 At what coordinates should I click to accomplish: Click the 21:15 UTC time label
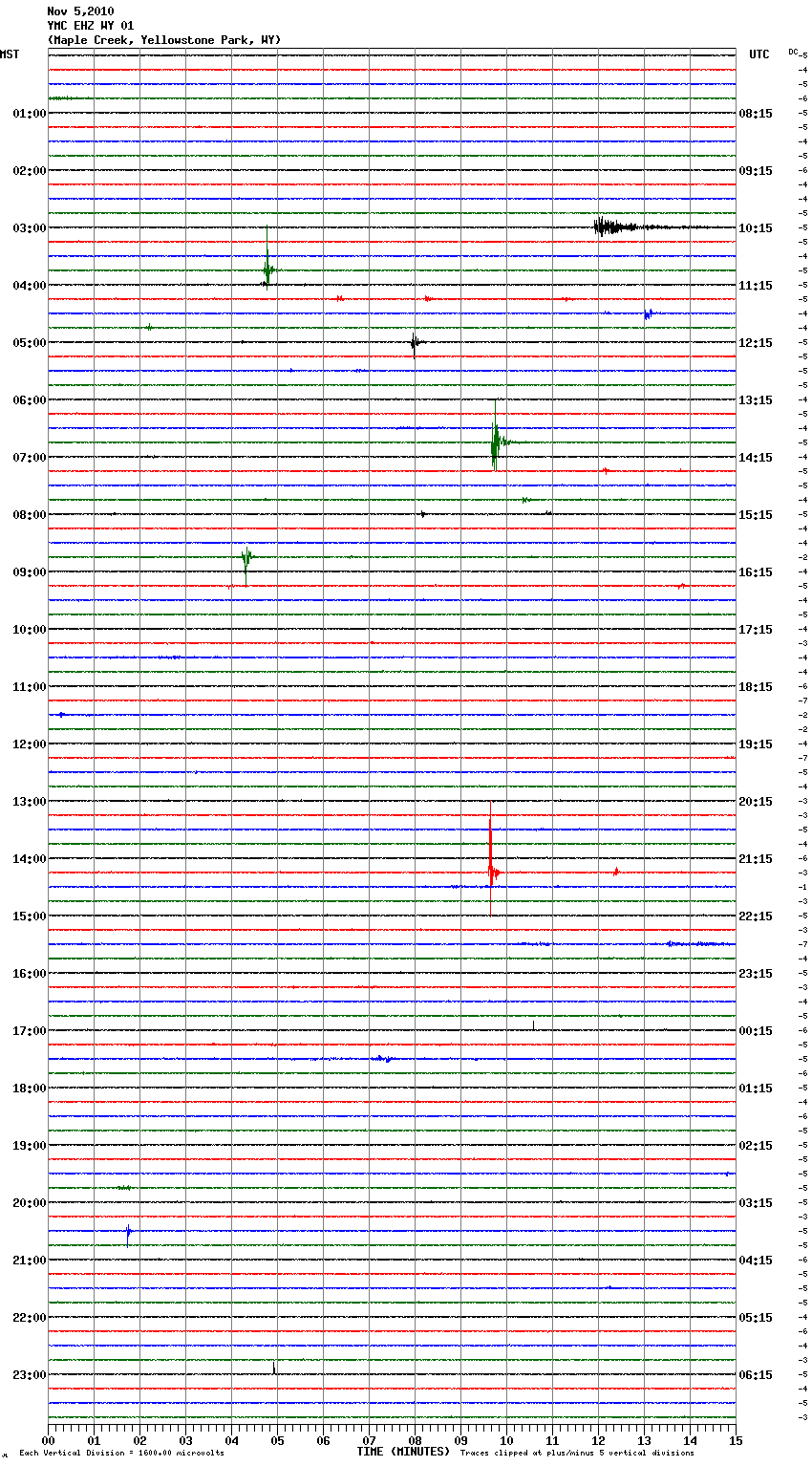pos(756,858)
